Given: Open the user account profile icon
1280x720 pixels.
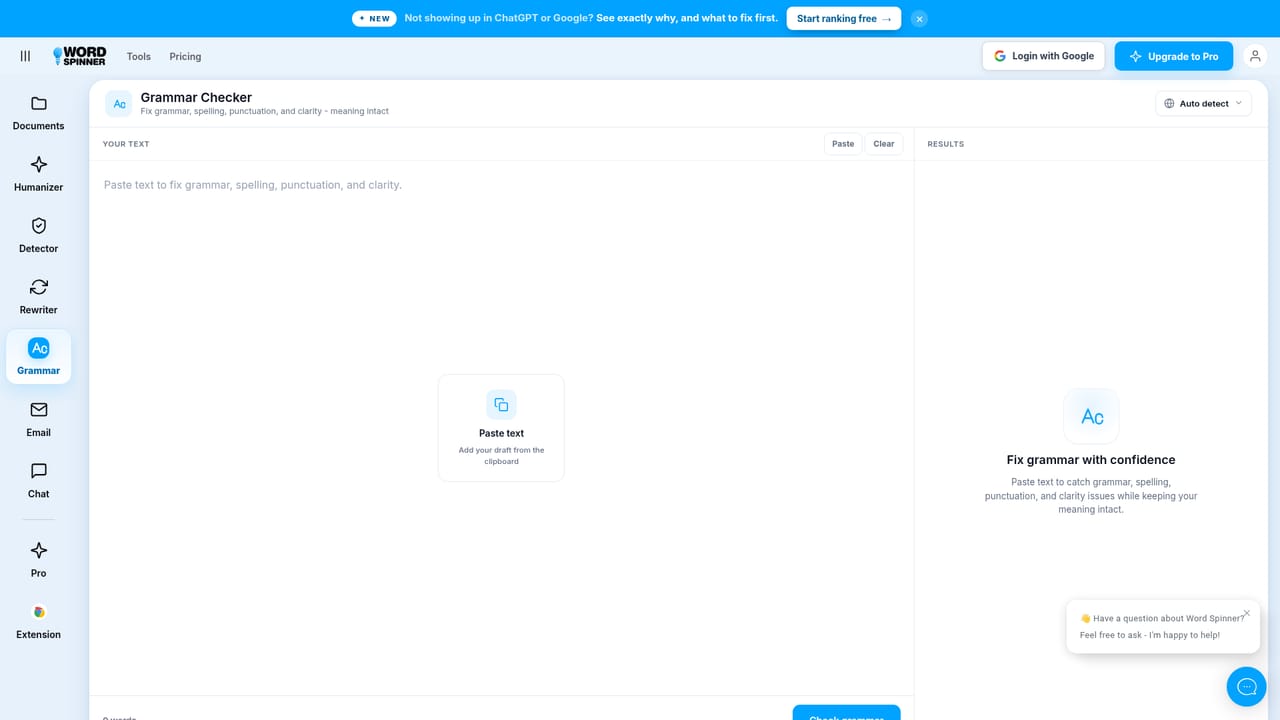Looking at the screenshot, I should click(x=1254, y=56).
